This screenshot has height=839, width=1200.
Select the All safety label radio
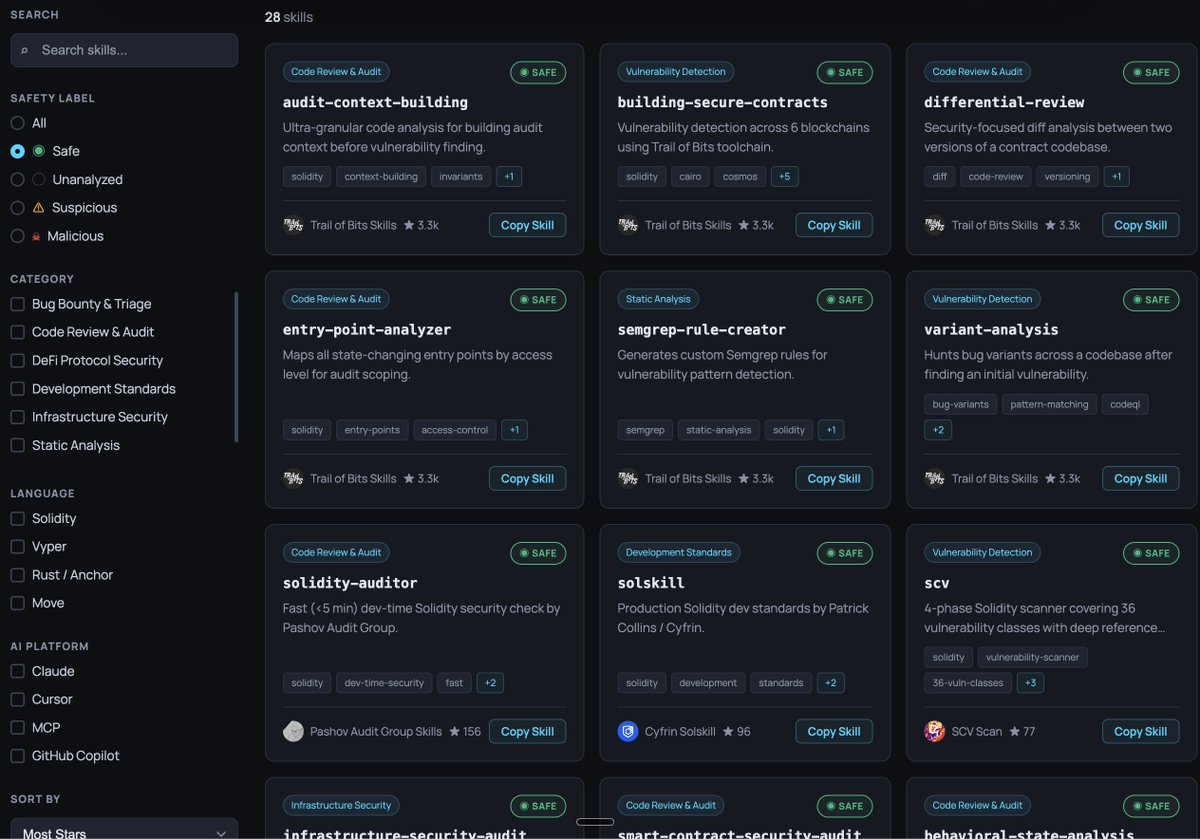[17, 123]
